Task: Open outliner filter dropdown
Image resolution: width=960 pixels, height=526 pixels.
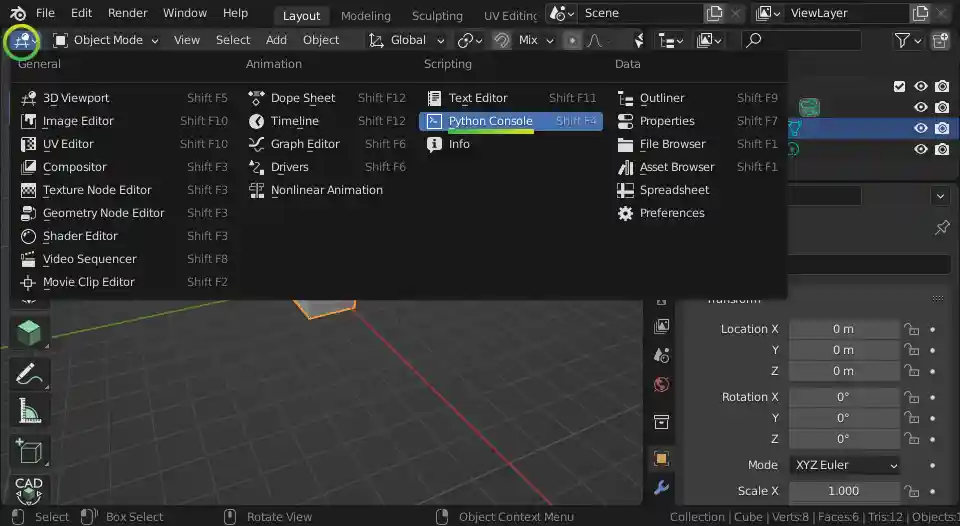Action: 907,40
